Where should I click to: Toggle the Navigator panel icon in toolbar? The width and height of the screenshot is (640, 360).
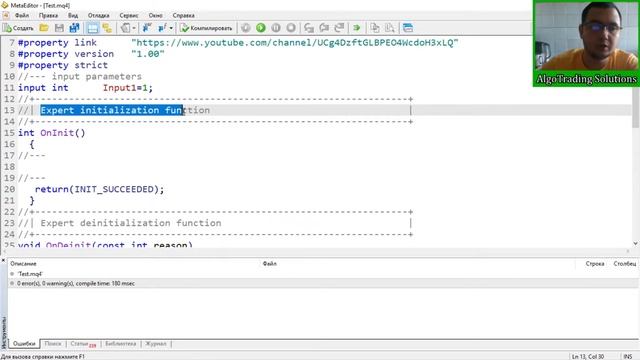107,28
